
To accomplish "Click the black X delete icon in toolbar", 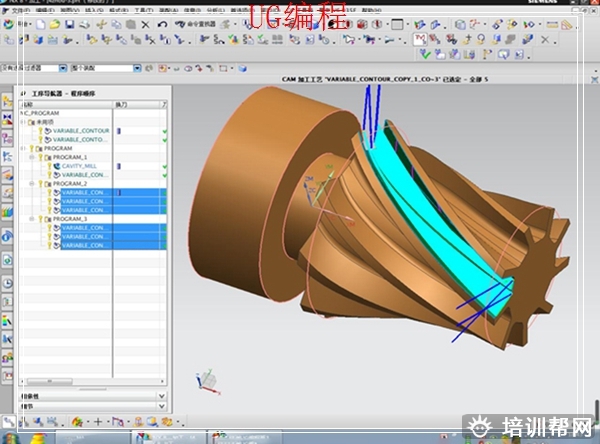I will coord(146,23).
